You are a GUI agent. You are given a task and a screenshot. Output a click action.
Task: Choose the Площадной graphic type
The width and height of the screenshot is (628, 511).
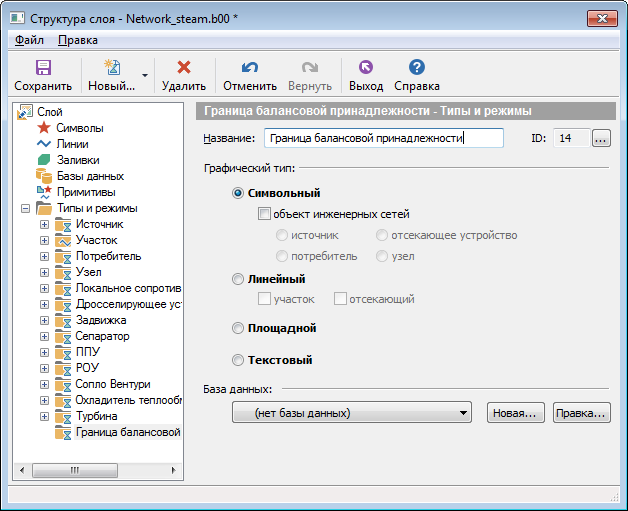pyautogui.click(x=238, y=328)
